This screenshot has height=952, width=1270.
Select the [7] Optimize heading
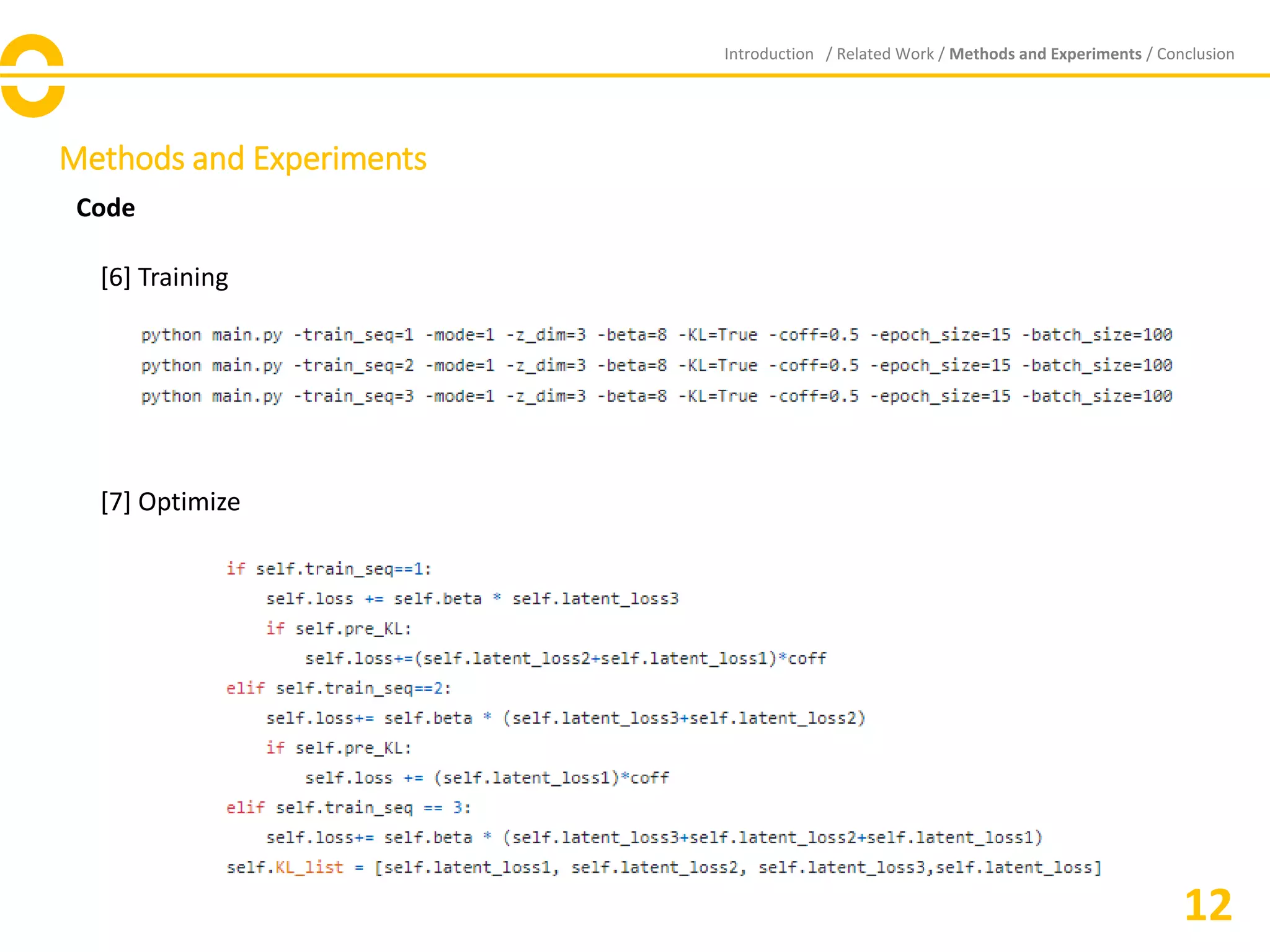[x=171, y=501]
